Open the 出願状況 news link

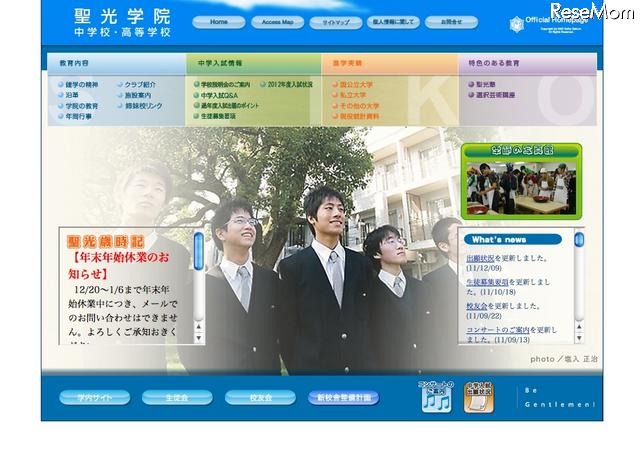(x=486, y=258)
